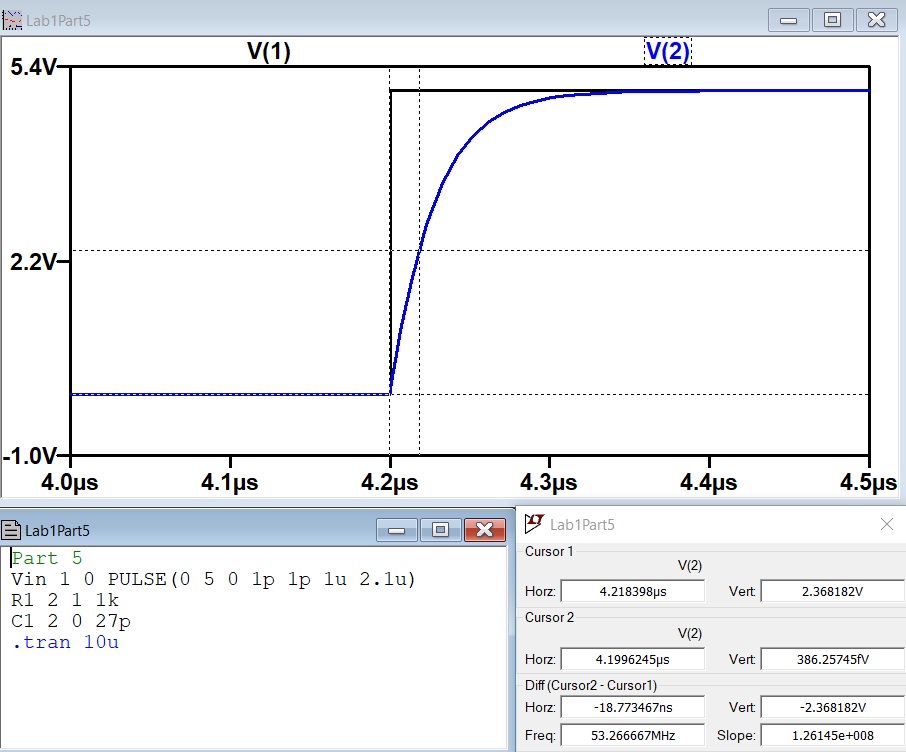Click Cursor 1 Vert value field
The width and height of the screenshot is (906, 752).
(x=832, y=592)
